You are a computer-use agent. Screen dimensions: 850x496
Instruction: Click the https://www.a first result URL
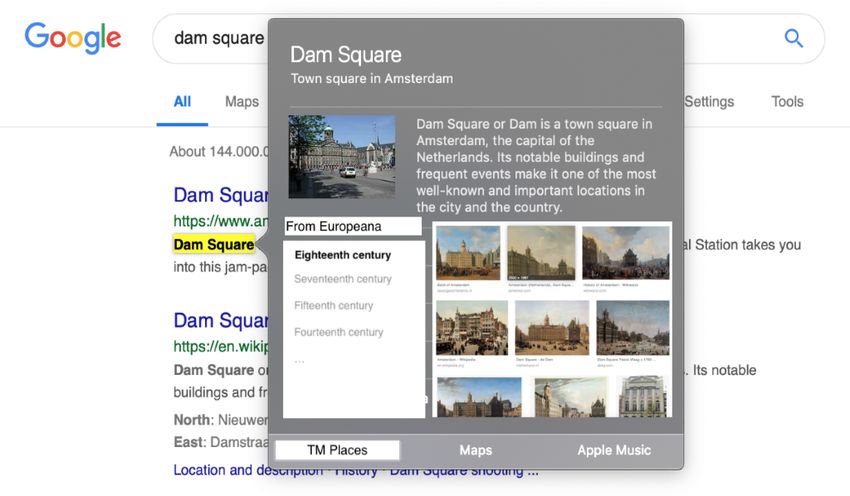coord(221,221)
